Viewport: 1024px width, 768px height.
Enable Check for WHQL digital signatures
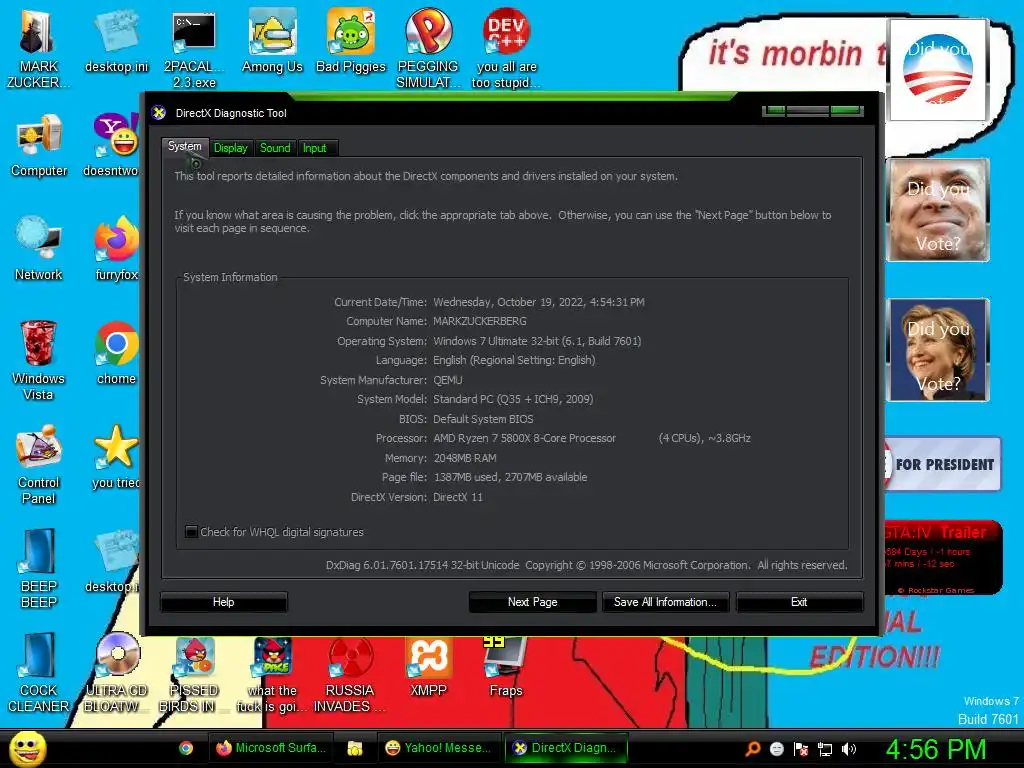(191, 532)
